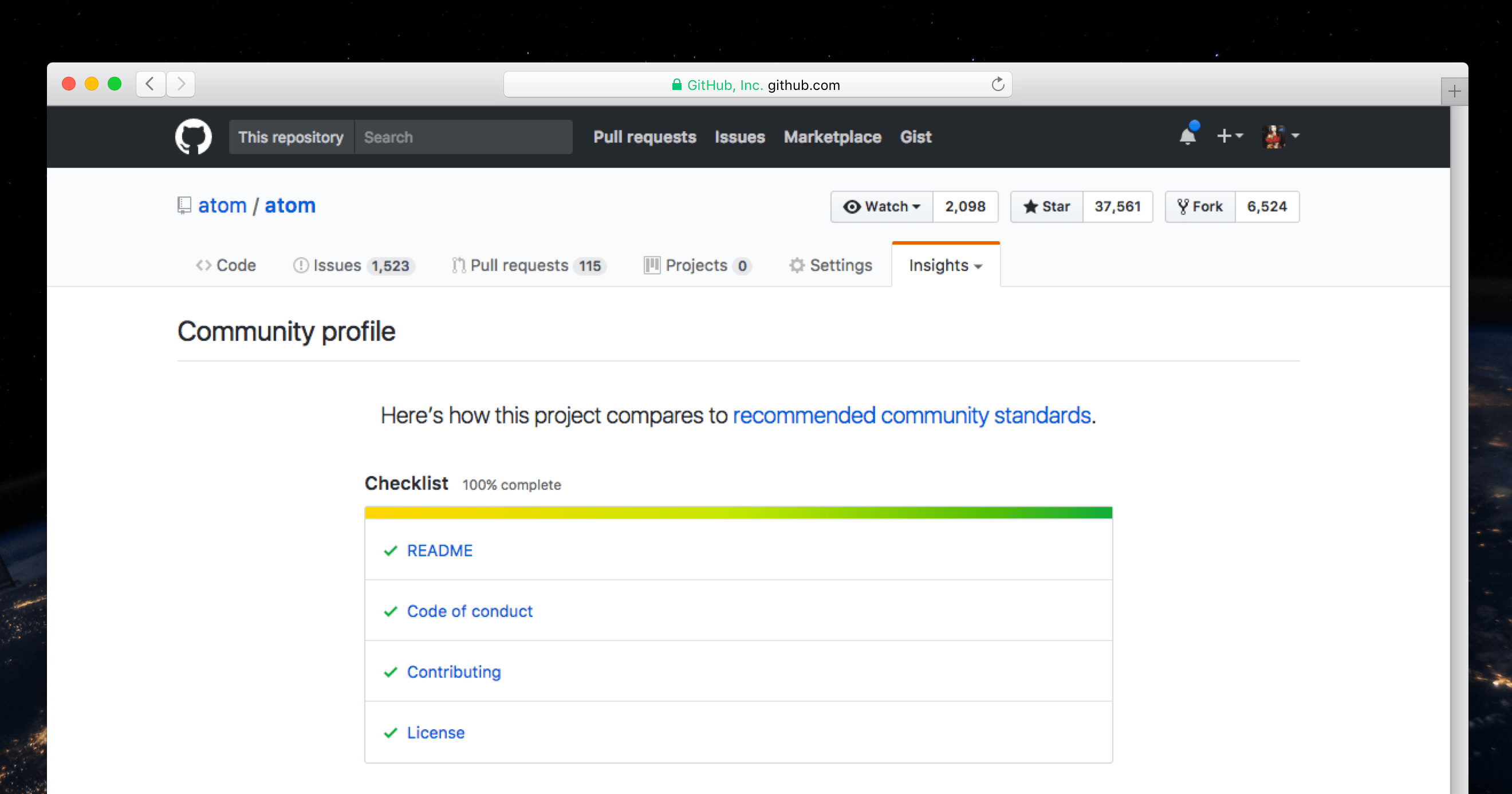Toggle the Code of conduct checkmark
This screenshot has height=794, width=1512.
coord(391,611)
